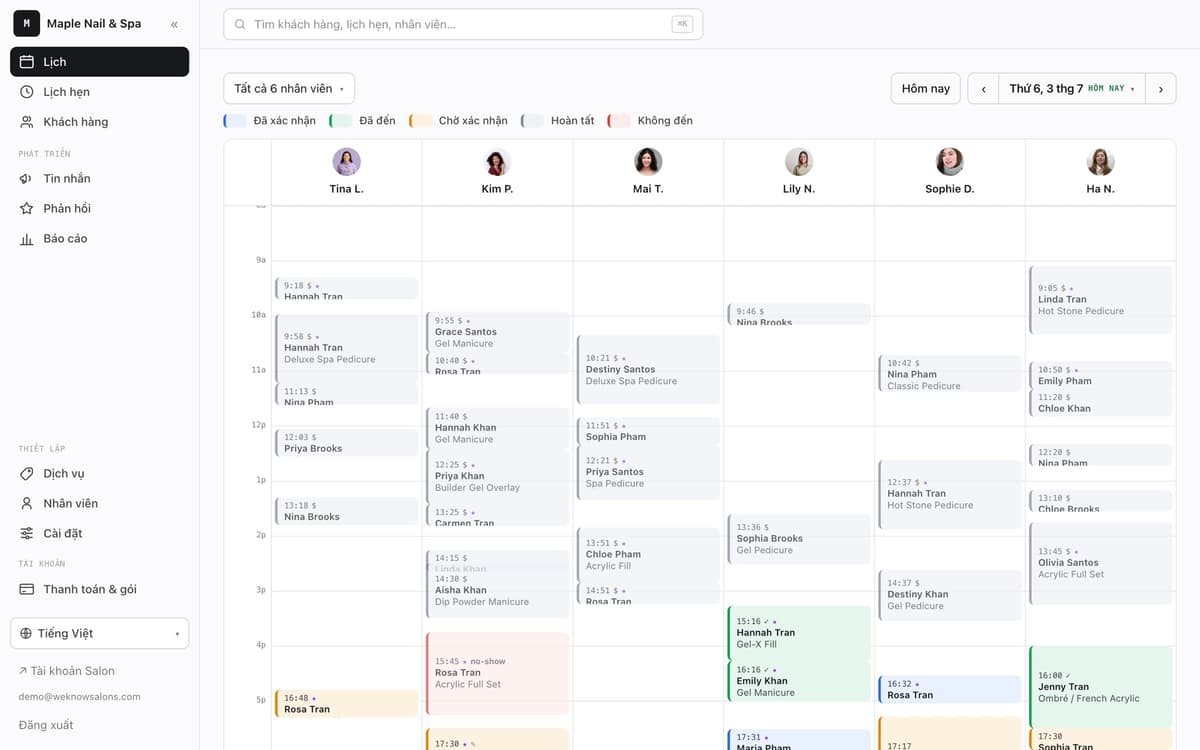Click the Lịch hẹn clock icon

coord(27,92)
